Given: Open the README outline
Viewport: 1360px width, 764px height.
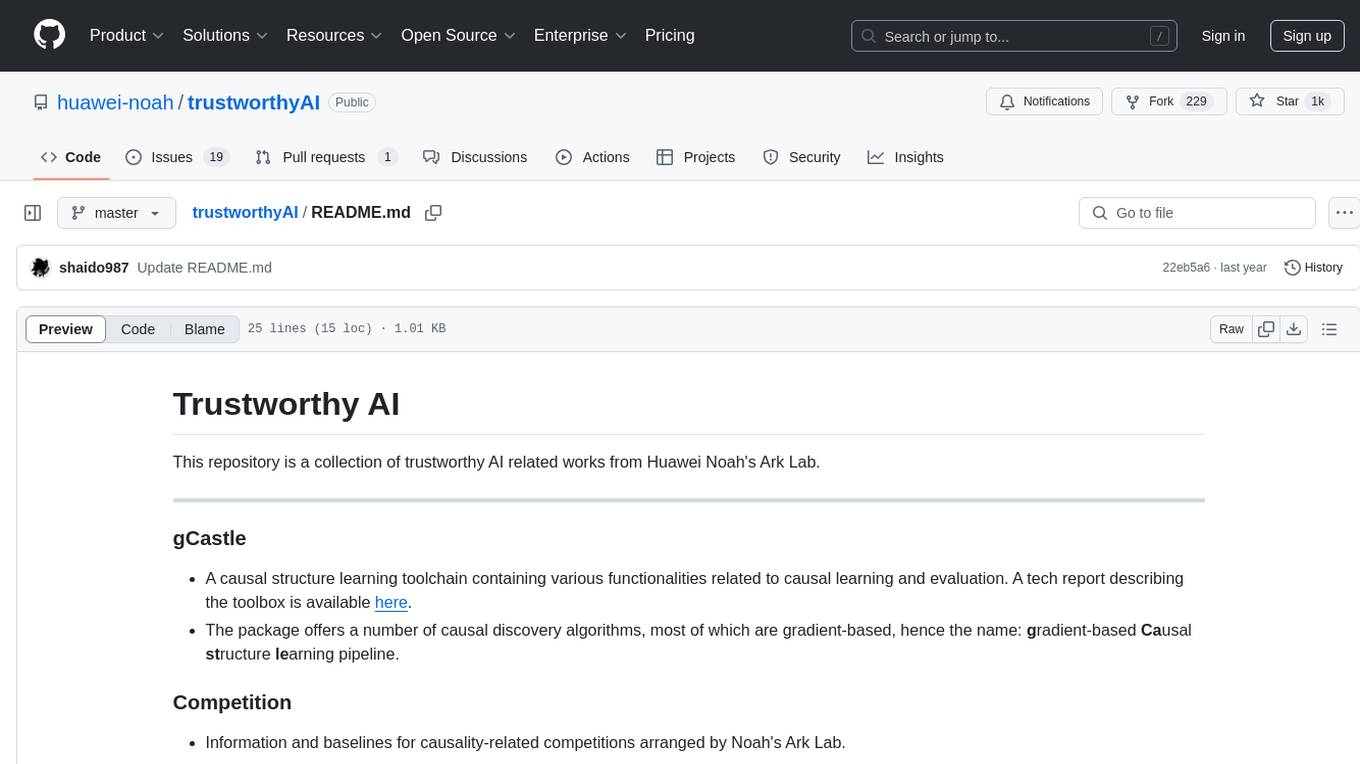Looking at the screenshot, I should pos(1329,329).
